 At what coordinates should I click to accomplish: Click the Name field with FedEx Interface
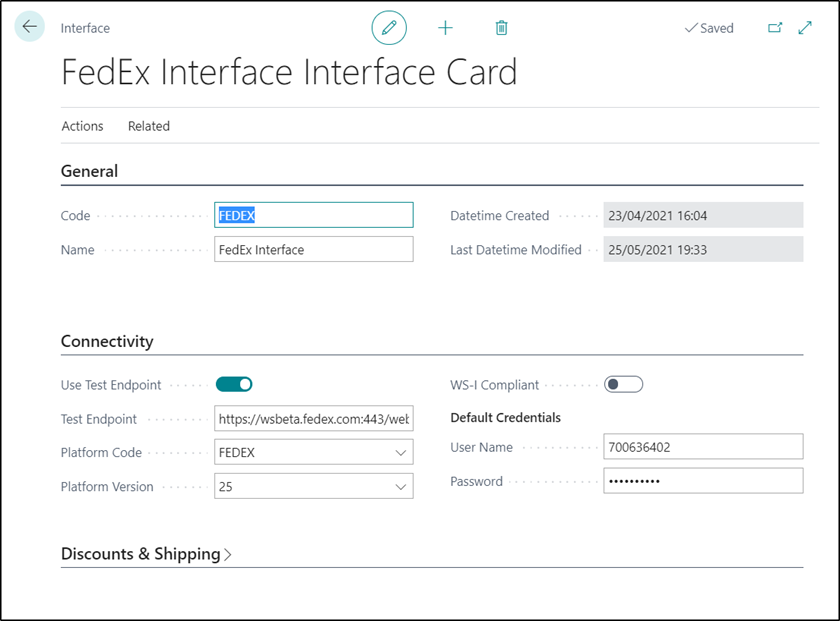point(314,250)
